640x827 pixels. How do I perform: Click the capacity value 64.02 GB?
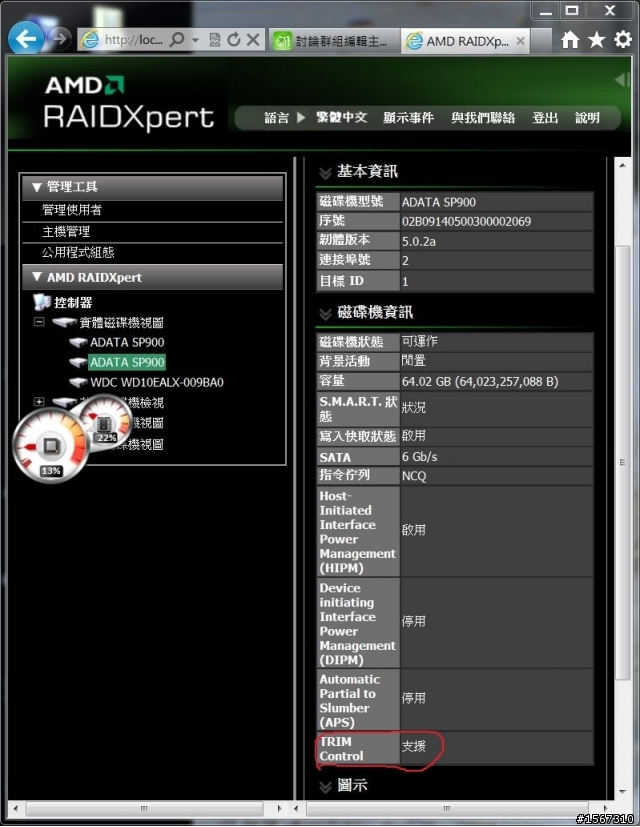tap(480, 382)
